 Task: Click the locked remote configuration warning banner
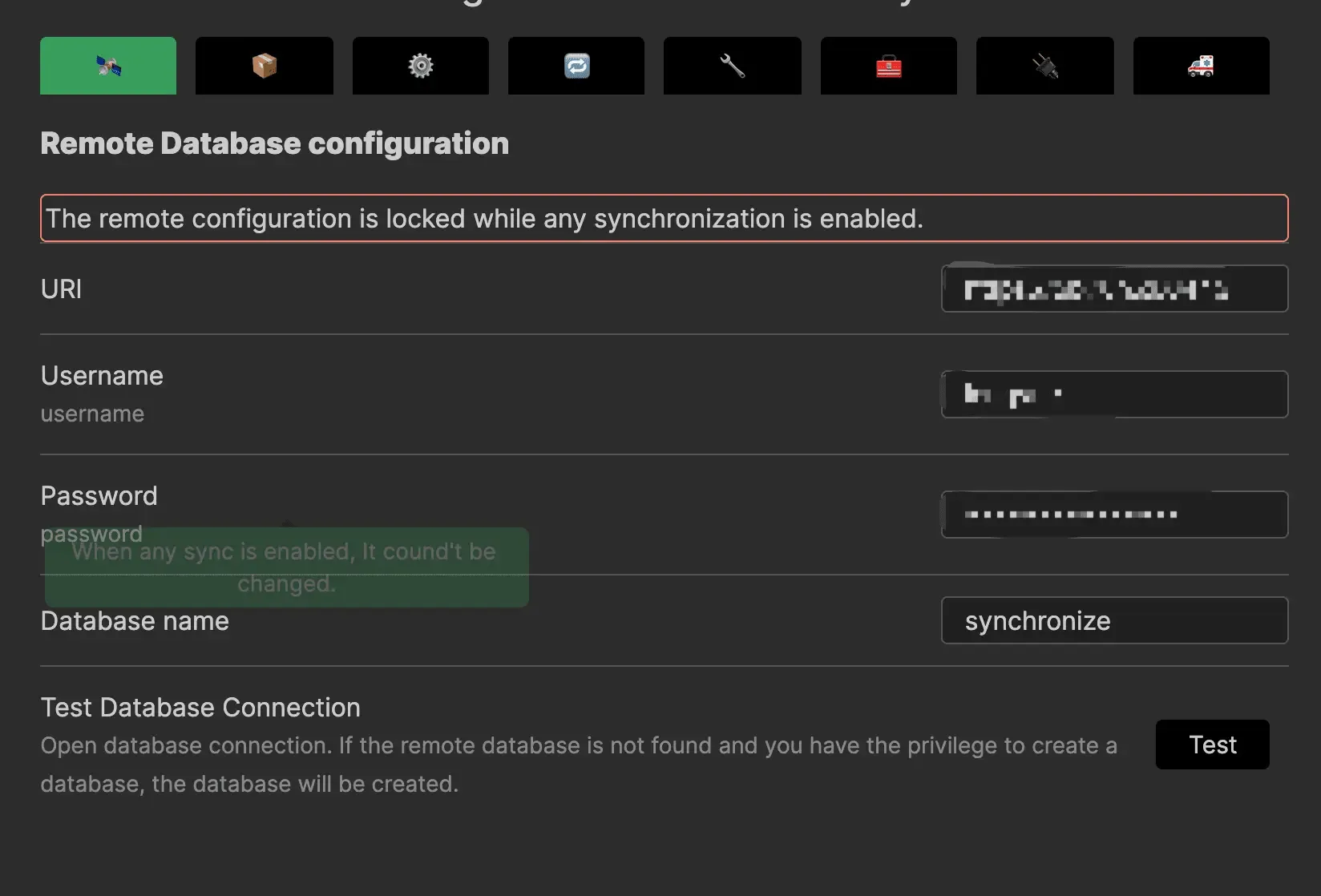click(x=664, y=218)
